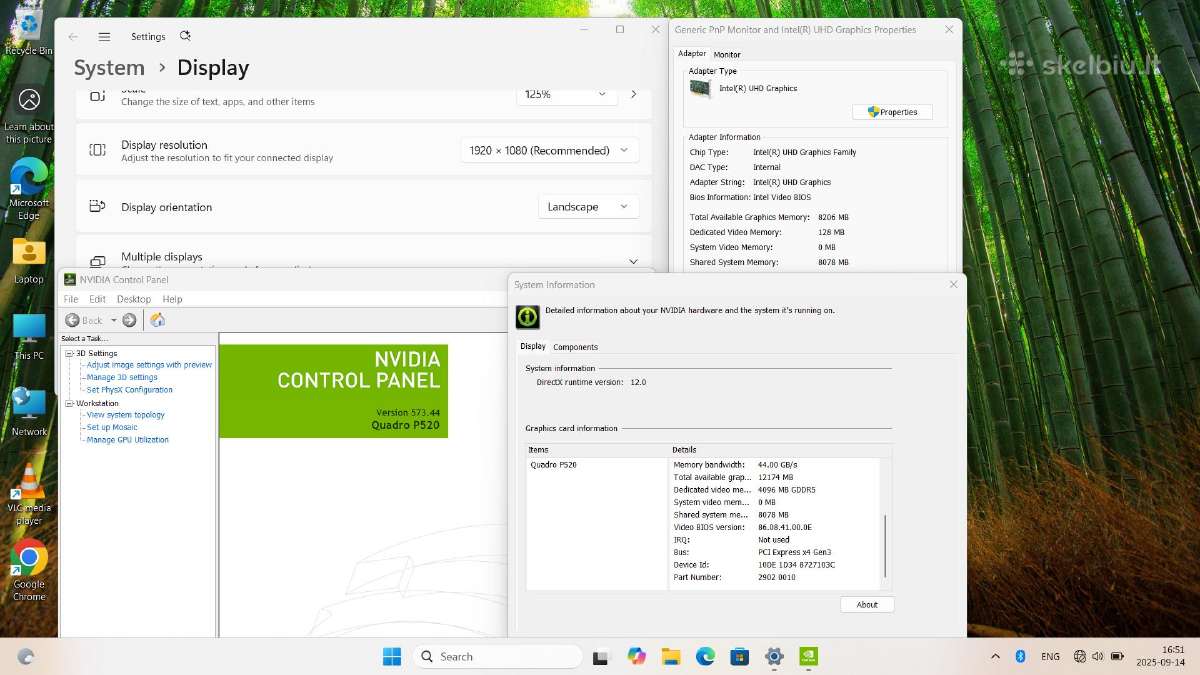
Task: Launch Microsoft Edge from the desktop
Action: point(29,188)
